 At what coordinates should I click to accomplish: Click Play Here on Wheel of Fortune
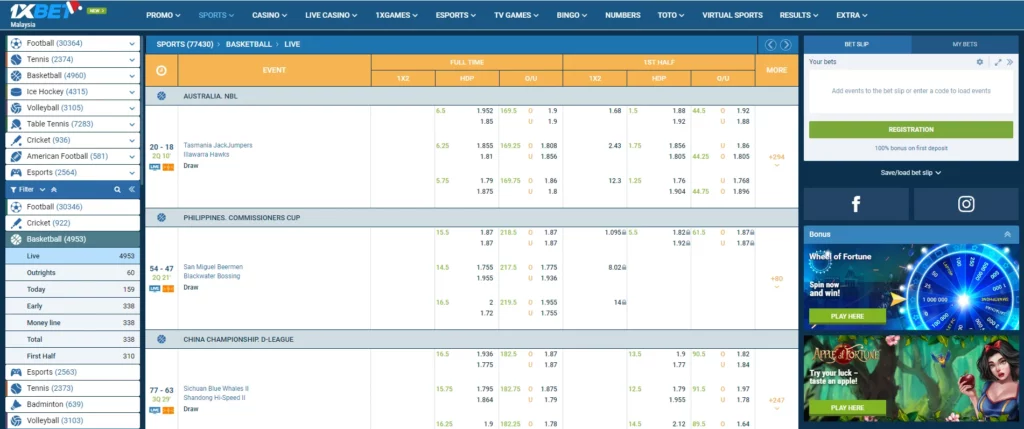point(846,316)
